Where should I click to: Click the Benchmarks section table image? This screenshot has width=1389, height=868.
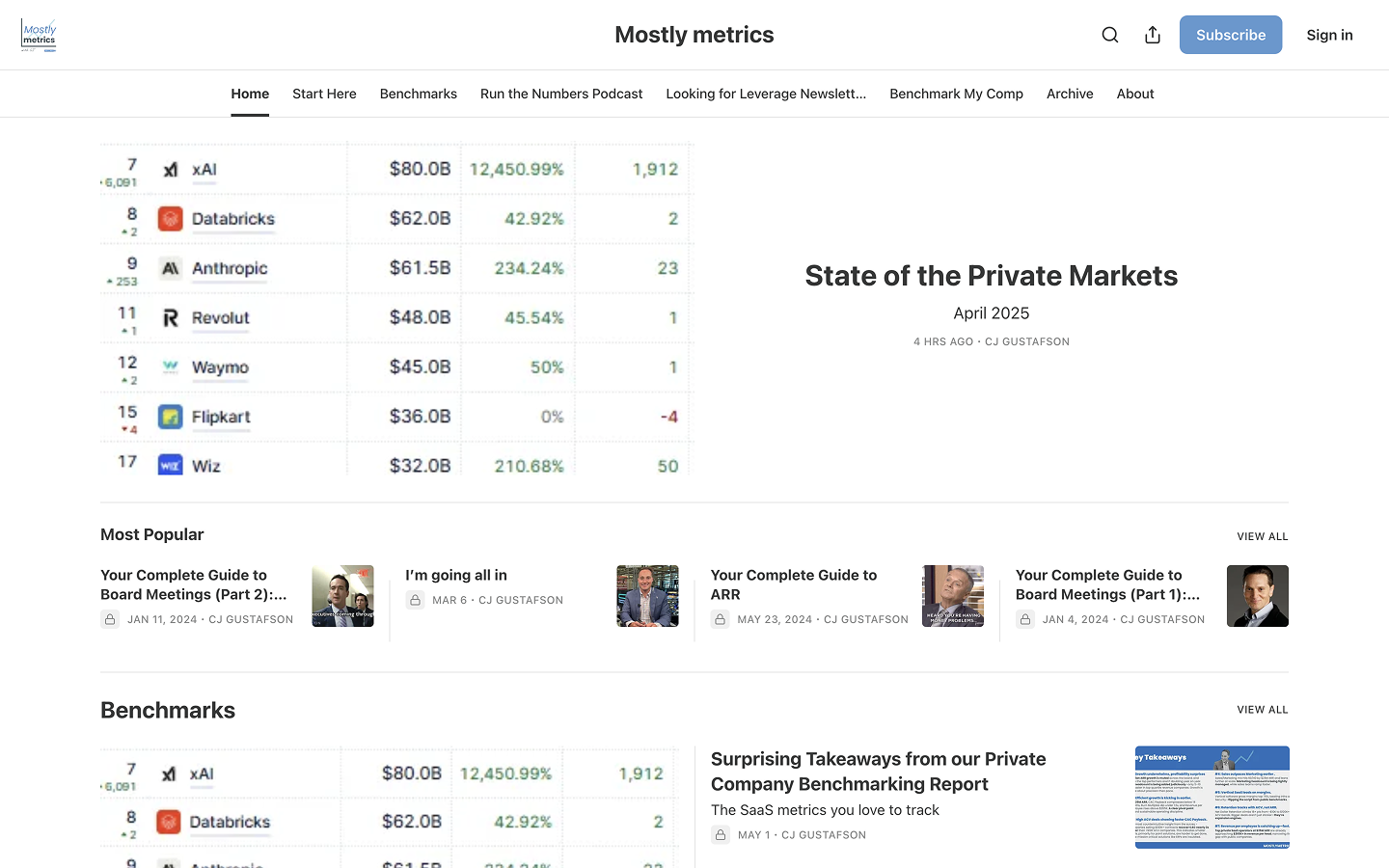[390, 806]
